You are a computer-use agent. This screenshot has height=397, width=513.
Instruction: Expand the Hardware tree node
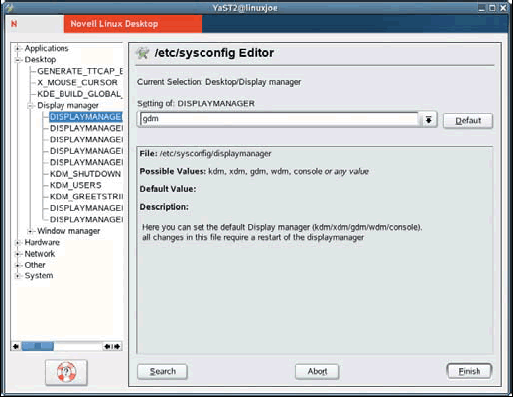pos(18,243)
